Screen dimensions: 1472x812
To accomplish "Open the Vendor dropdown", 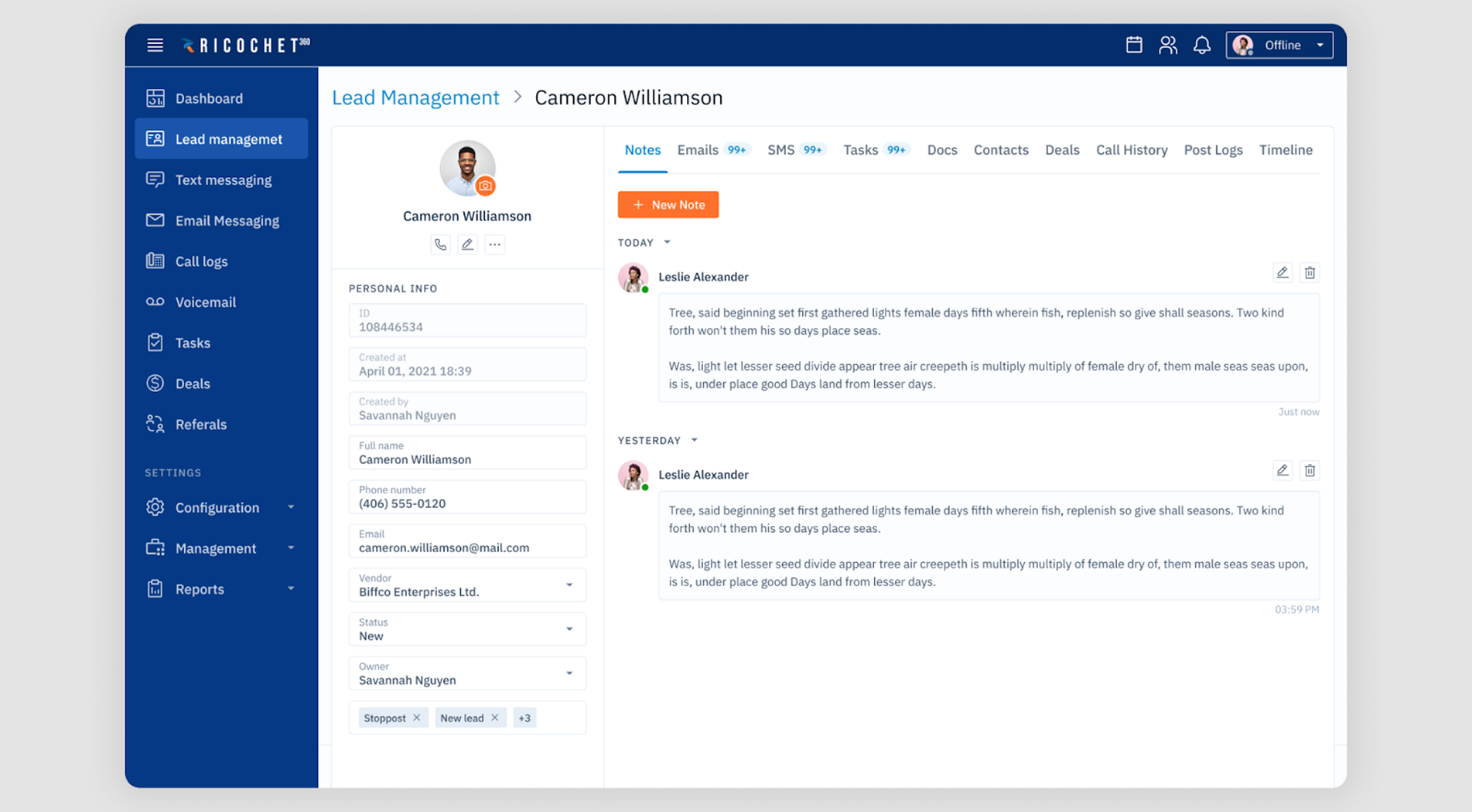I will [x=467, y=585].
